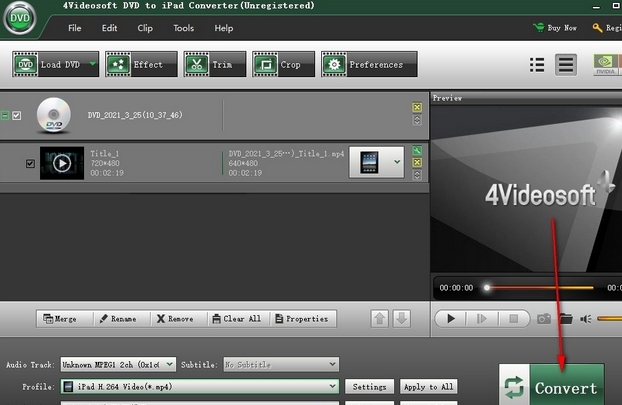Open Title_1 settings wrench icon

417,150
